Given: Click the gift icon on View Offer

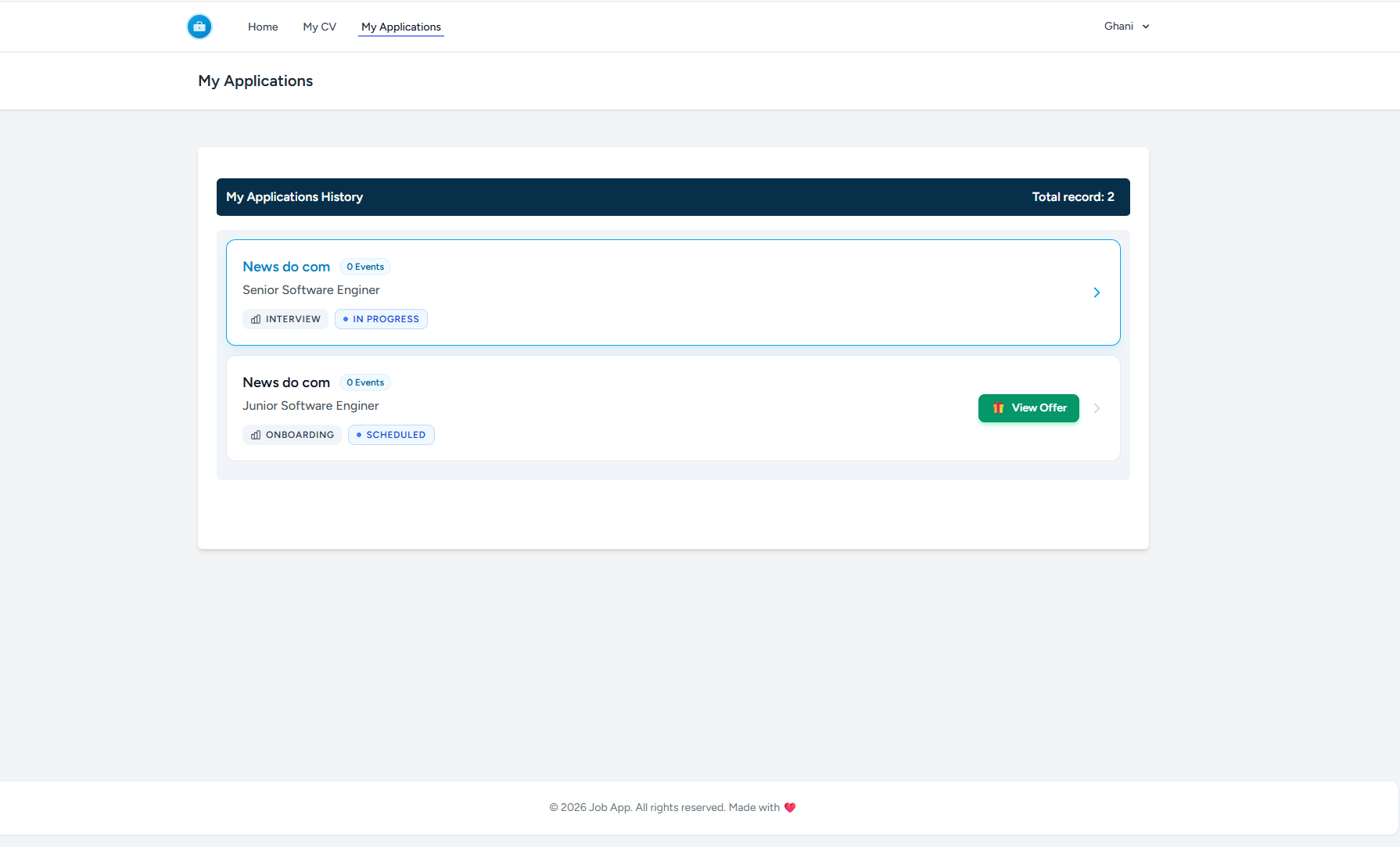Looking at the screenshot, I should (998, 408).
